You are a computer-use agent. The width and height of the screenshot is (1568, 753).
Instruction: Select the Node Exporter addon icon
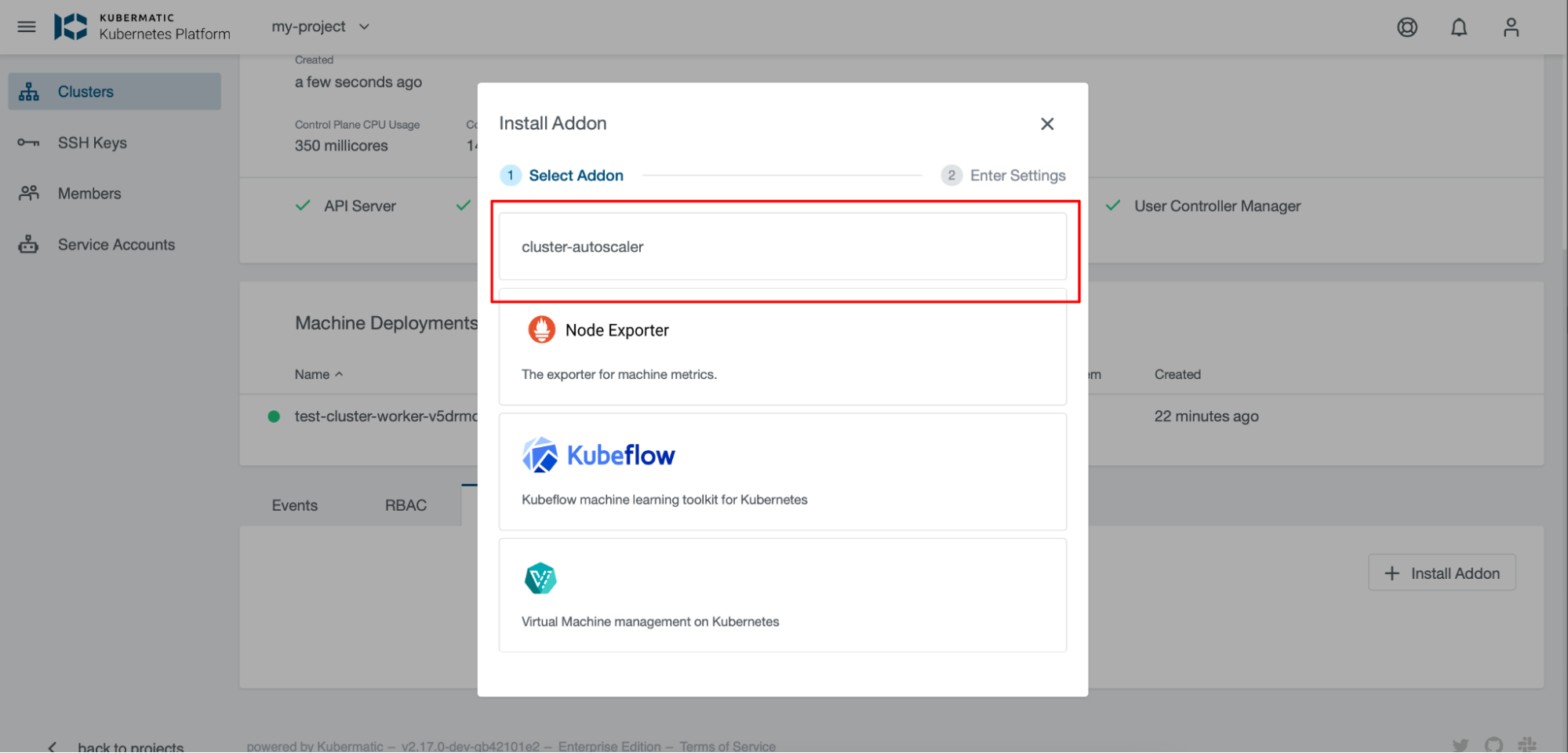(541, 330)
